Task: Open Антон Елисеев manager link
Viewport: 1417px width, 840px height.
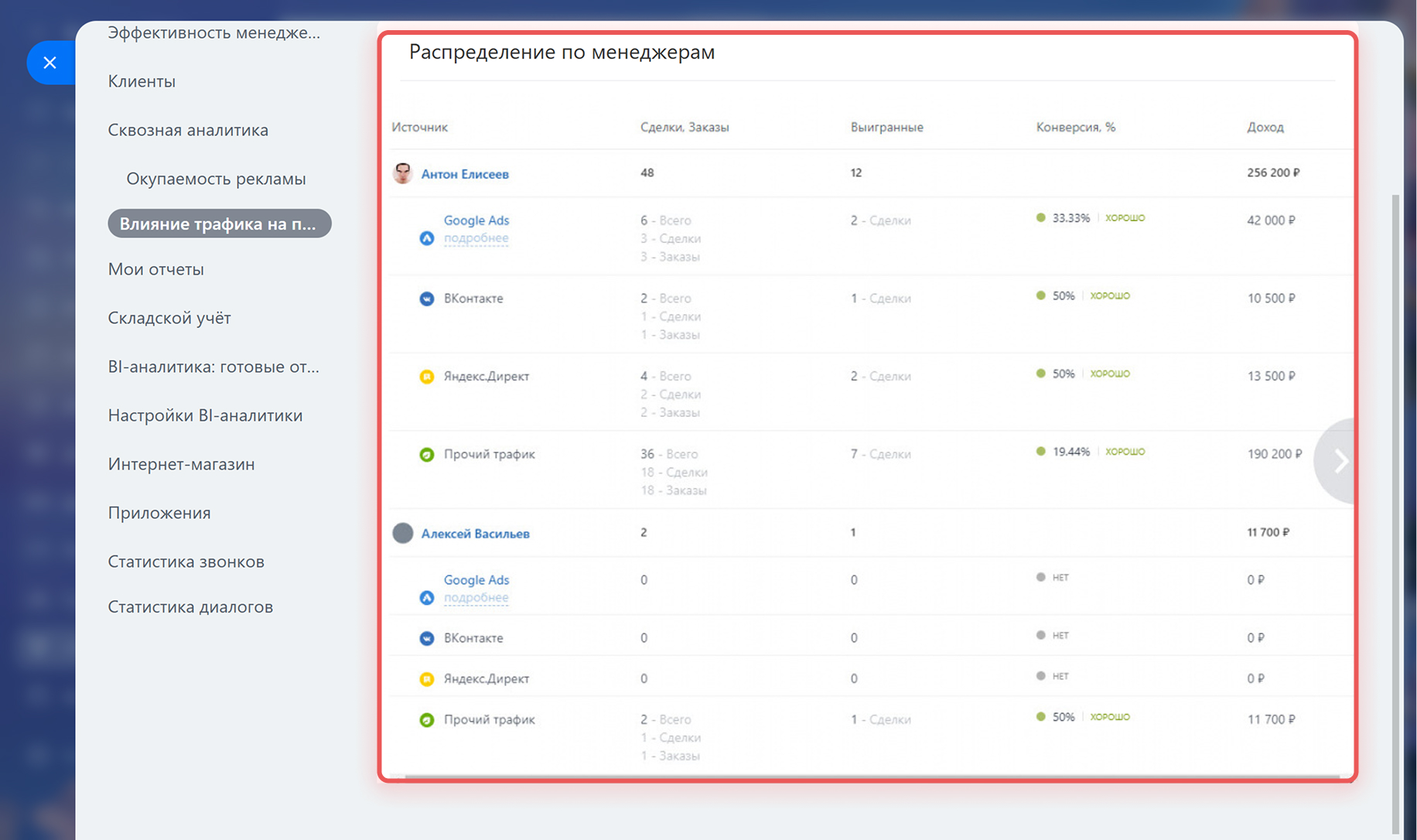Action: pyautogui.click(x=465, y=174)
